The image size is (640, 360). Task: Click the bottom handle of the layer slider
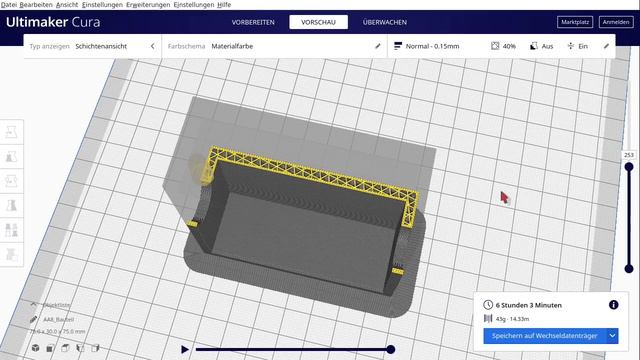(629, 269)
